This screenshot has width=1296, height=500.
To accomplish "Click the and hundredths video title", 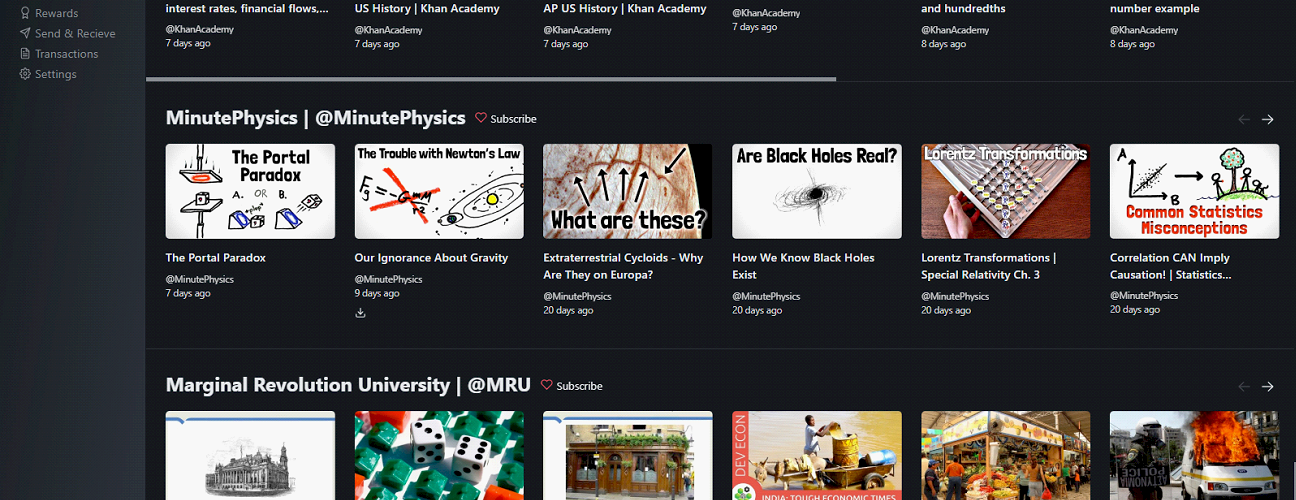I will click(x=963, y=8).
